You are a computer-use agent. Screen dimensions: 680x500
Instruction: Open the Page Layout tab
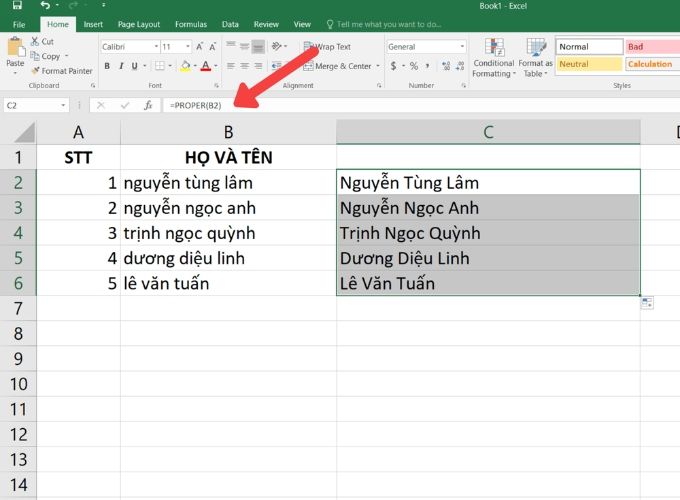138,23
